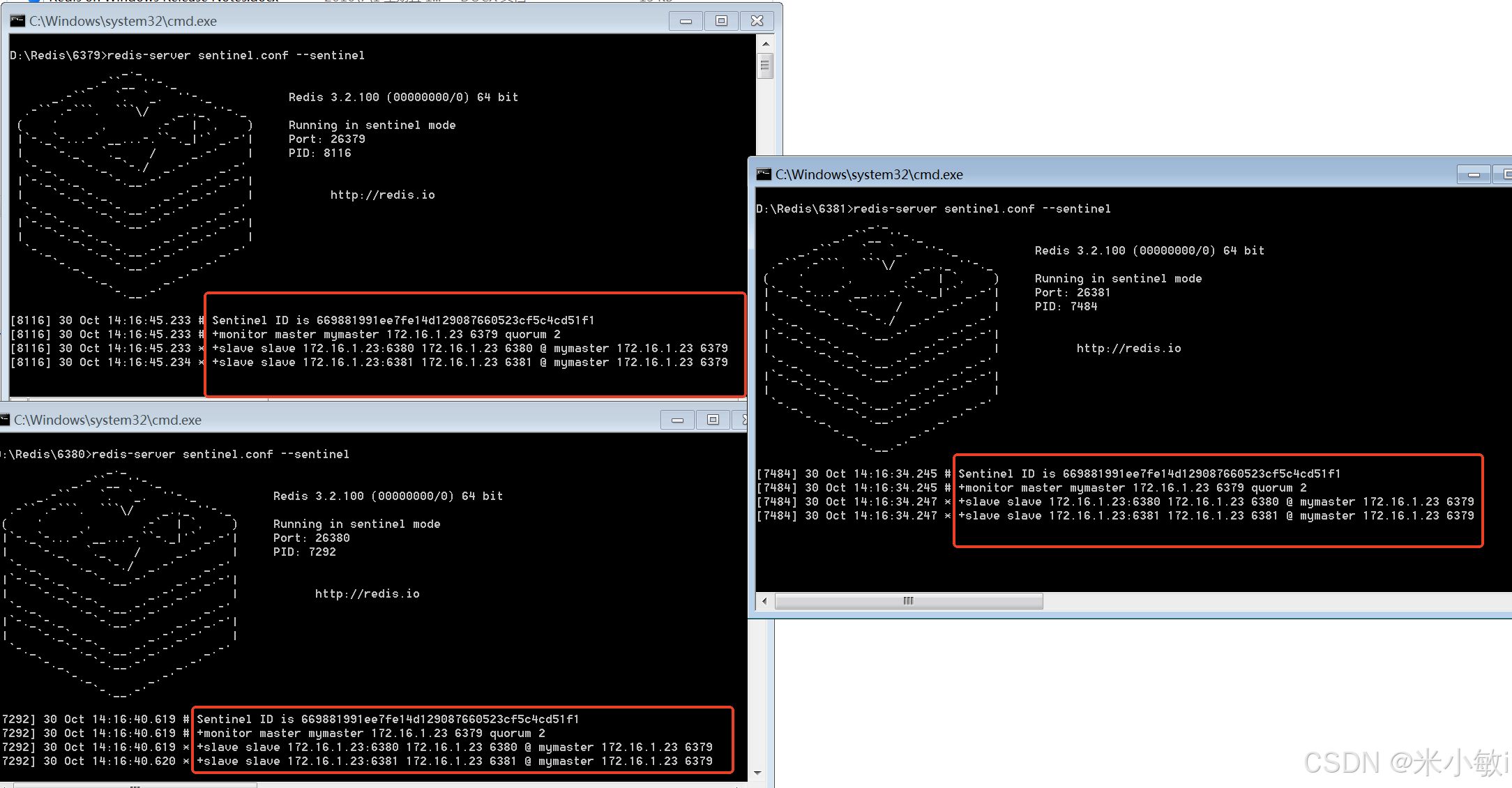The width and height of the screenshot is (1512, 788).
Task: Click http://redis.io in the 6379 window
Action: point(383,195)
